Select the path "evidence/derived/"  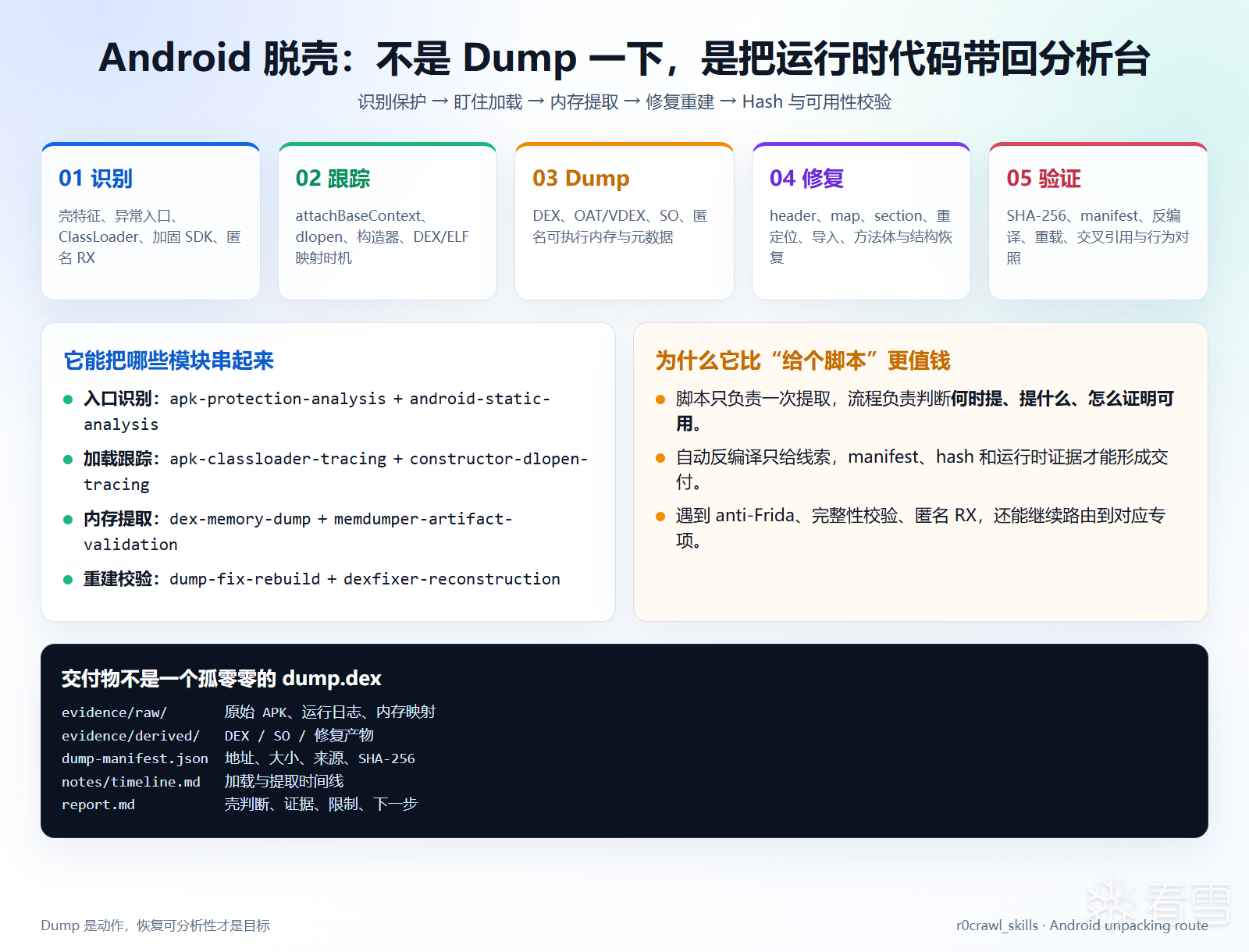click(x=130, y=736)
